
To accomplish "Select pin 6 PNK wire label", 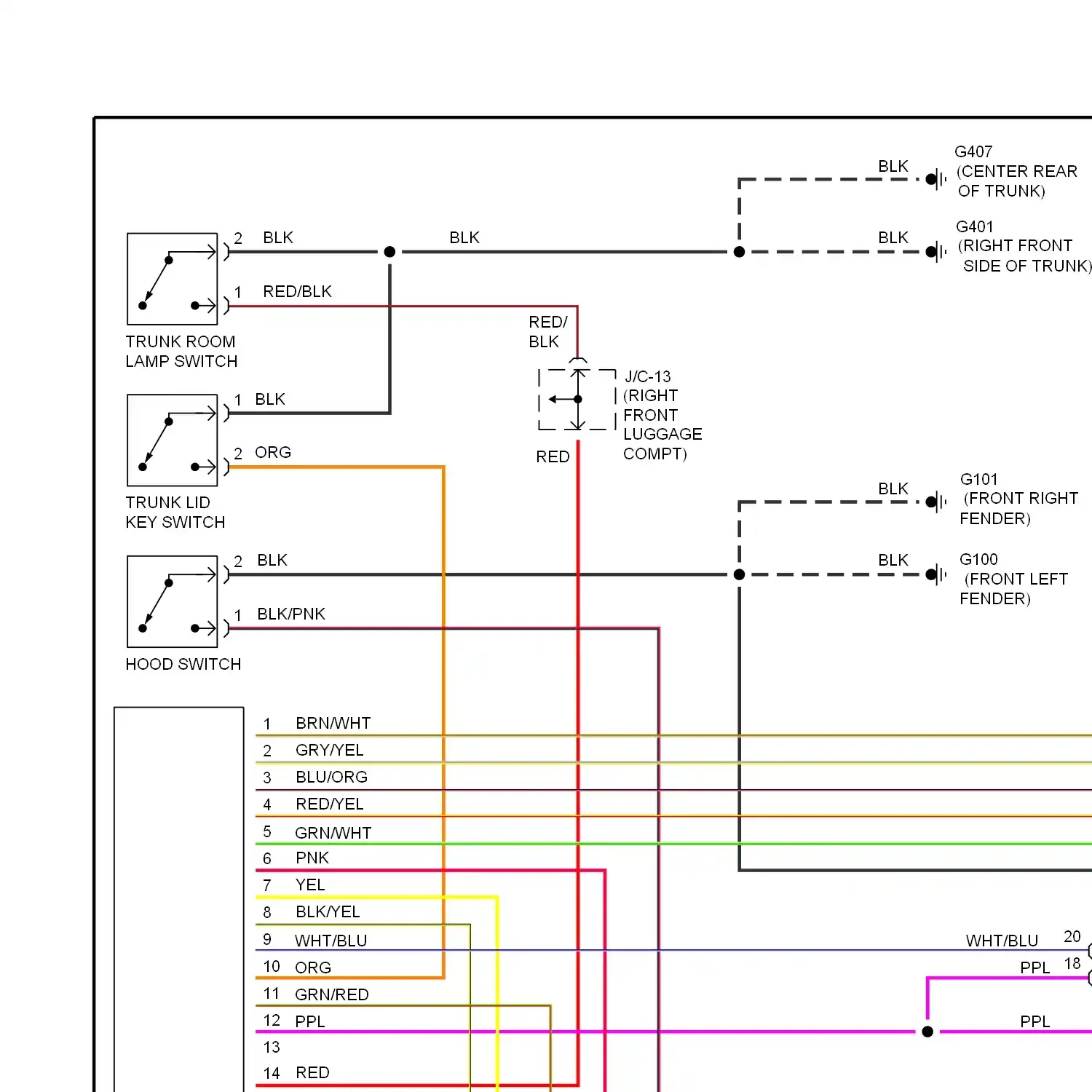I will [312, 858].
